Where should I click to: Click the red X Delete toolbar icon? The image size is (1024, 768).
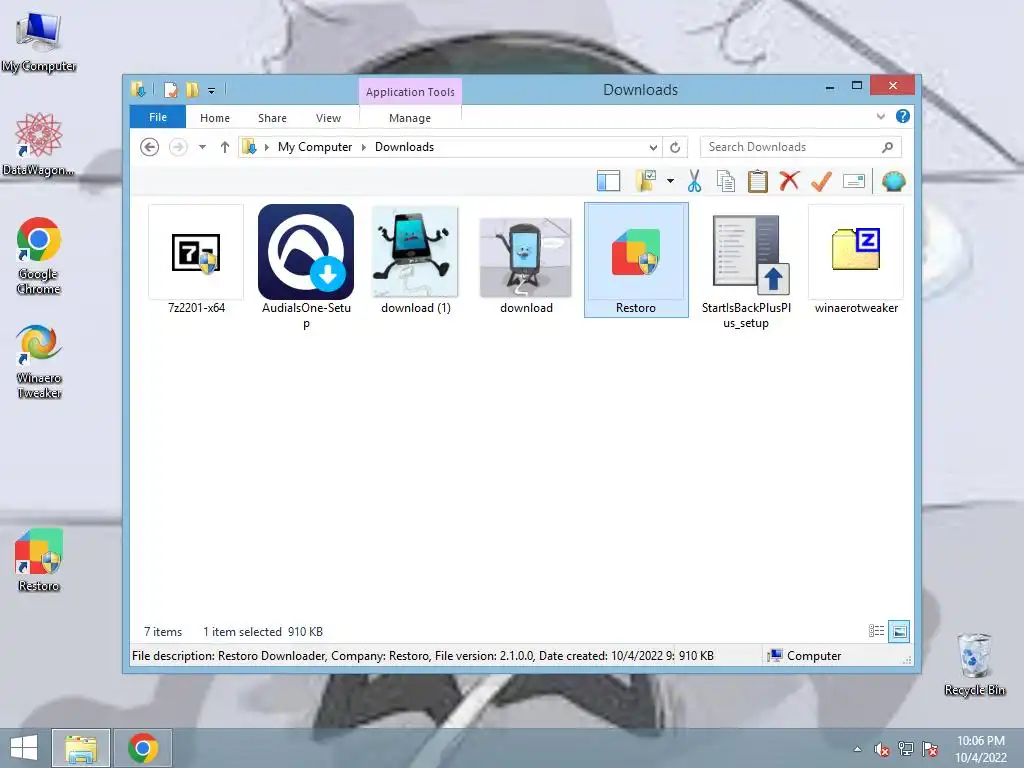(790, 180)
